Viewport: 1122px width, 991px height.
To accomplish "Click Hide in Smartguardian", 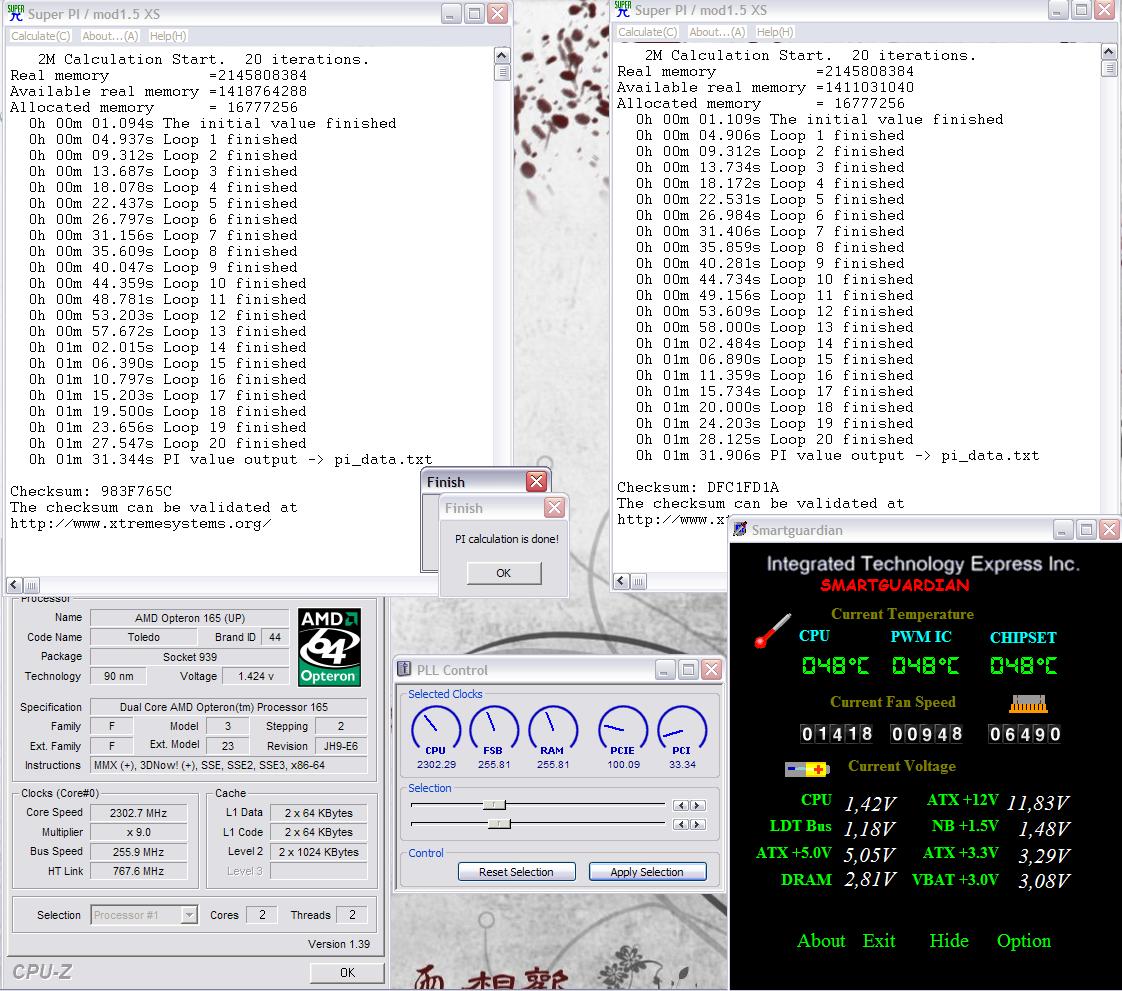I will [x=949, y=941].
